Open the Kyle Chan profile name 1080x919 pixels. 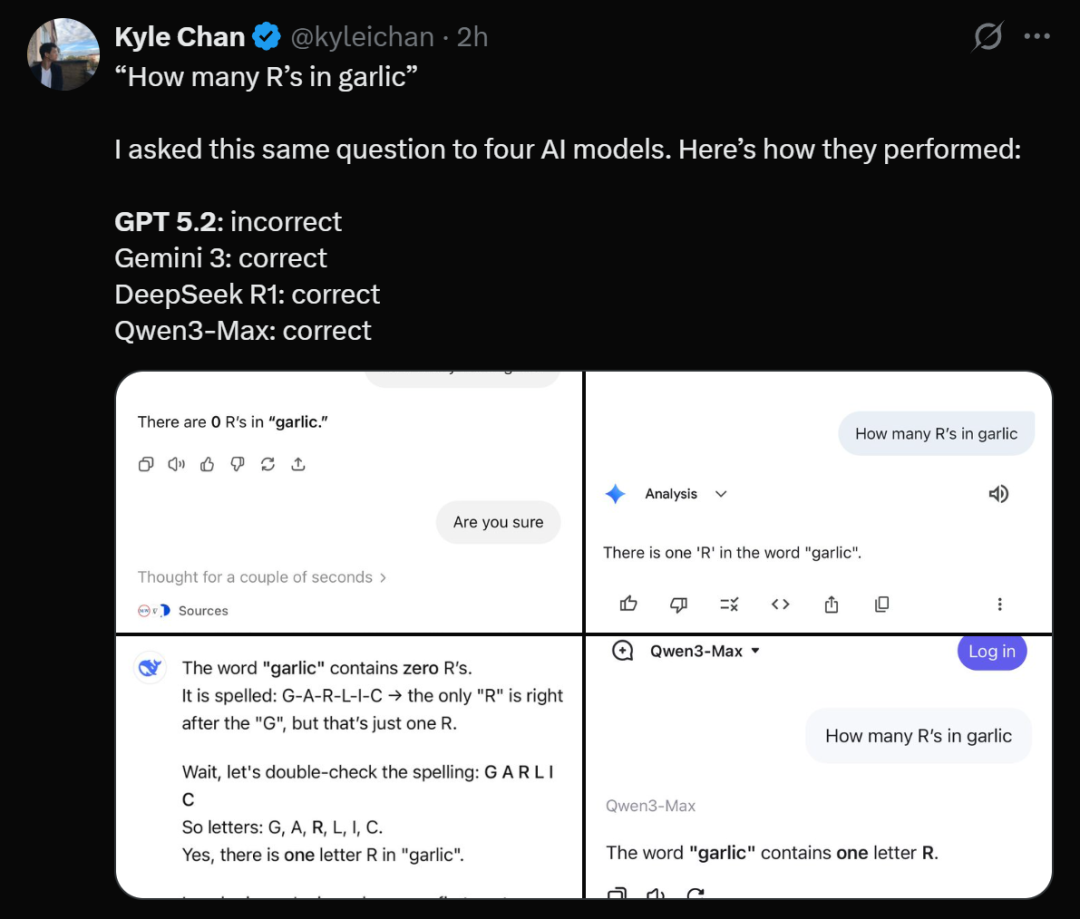180,38
